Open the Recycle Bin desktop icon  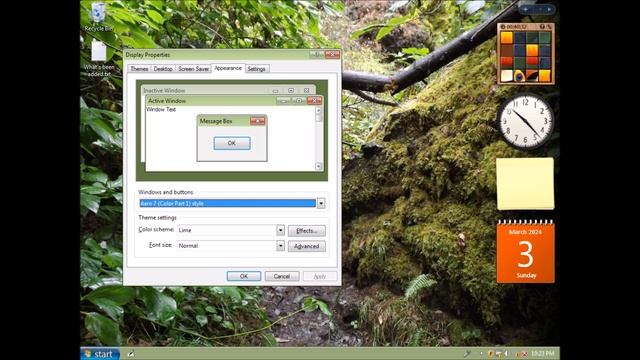[98, 17]
